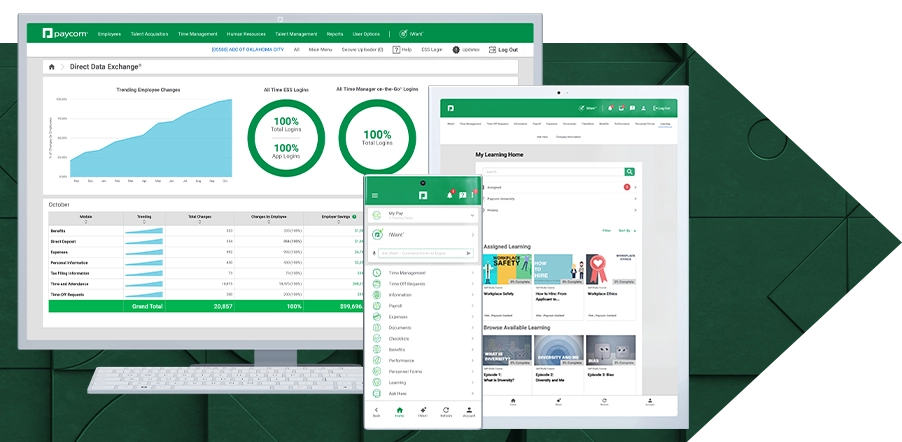The width and height of the screenshot is (902, 442).
Task: Open the Diversity and Me episode thumbnail
Action: [559, 350]
